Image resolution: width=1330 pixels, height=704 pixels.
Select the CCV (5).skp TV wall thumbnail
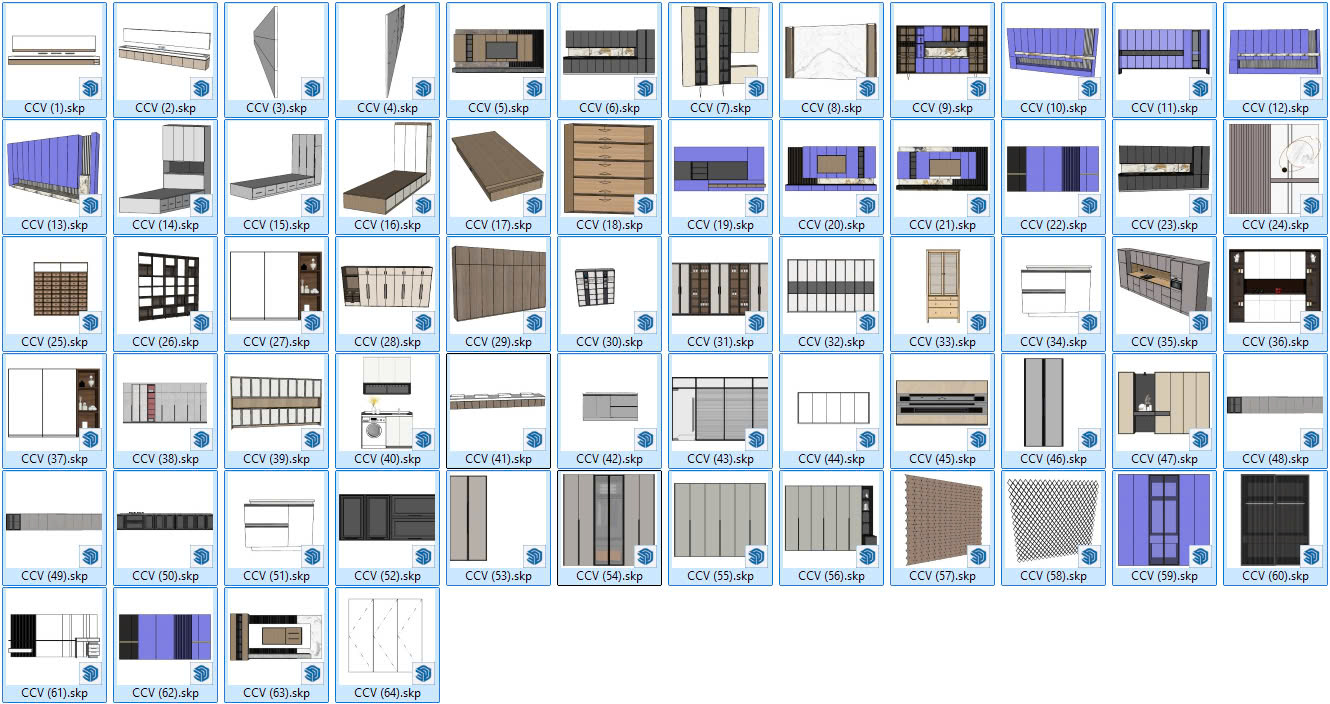tap(498, 50)
